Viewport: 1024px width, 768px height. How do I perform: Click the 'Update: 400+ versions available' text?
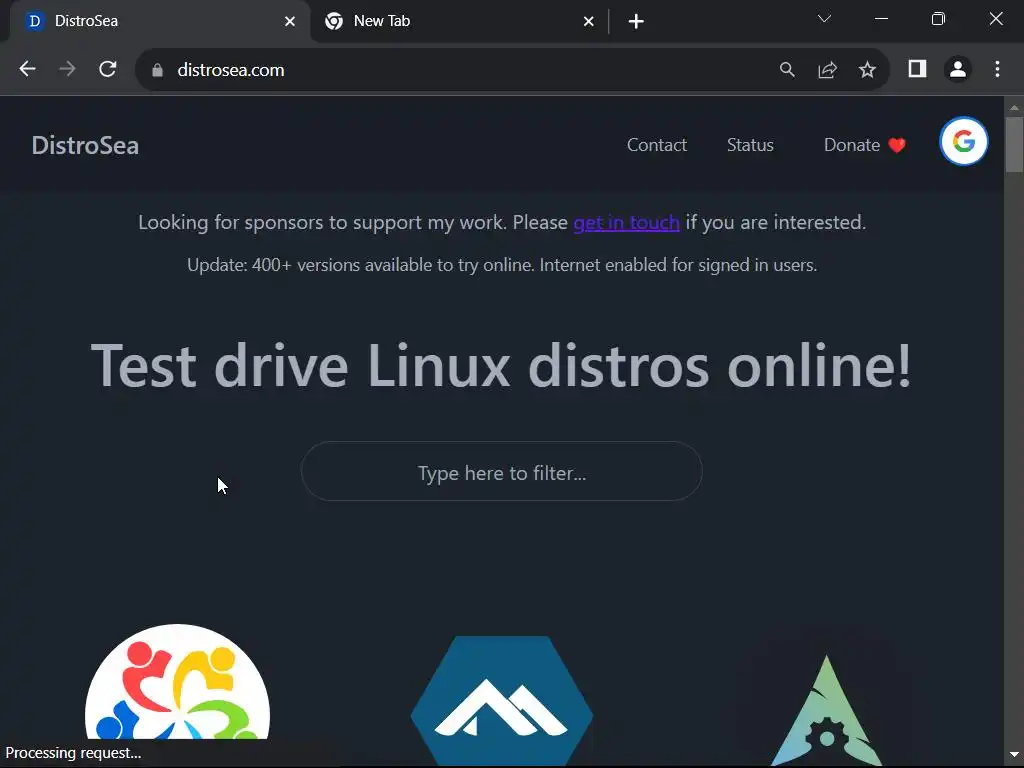(x=502, y=265)
